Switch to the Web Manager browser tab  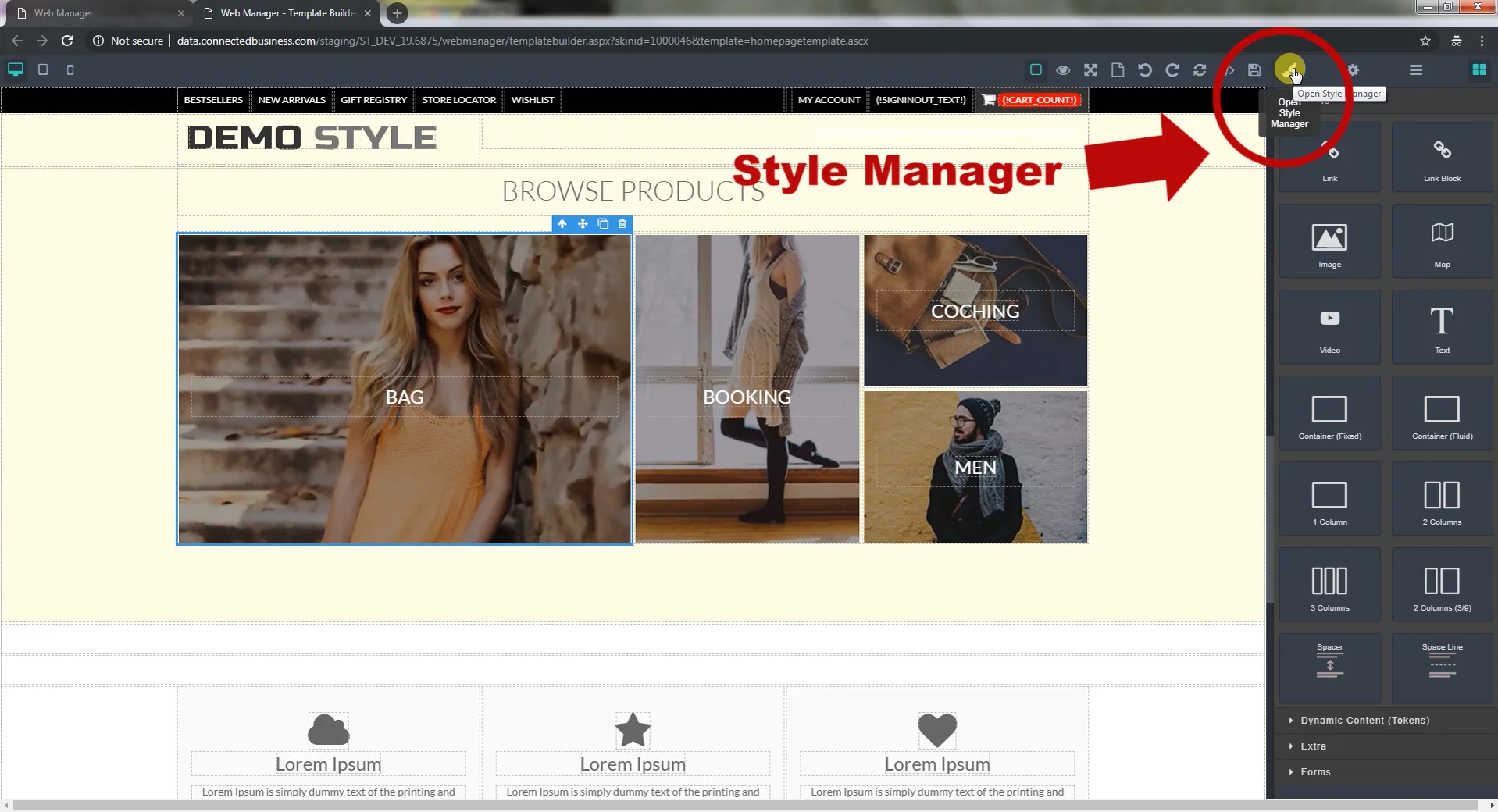86,13
